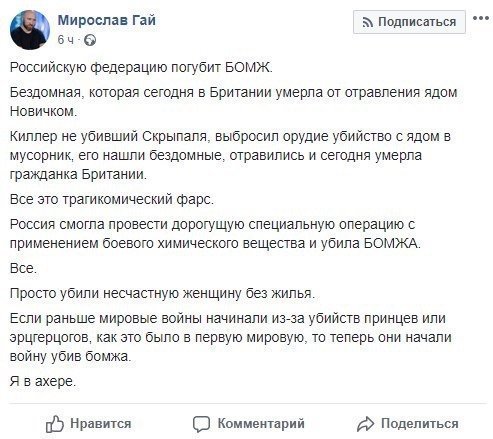The image size is (493, 439).
Task: Click the share arrow icon
Action: (365, 424)
